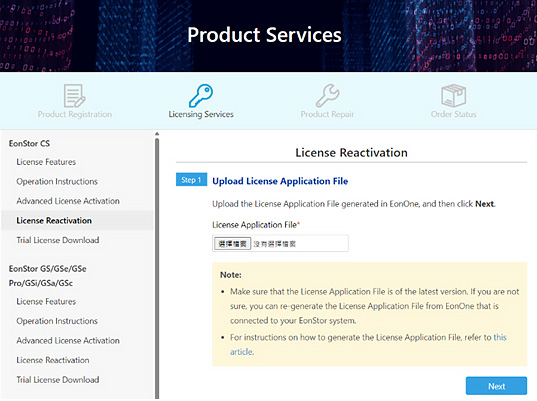Open Advanced License Activation under EonStor CS
Viewport: 537px width, 401px height.
68,201
